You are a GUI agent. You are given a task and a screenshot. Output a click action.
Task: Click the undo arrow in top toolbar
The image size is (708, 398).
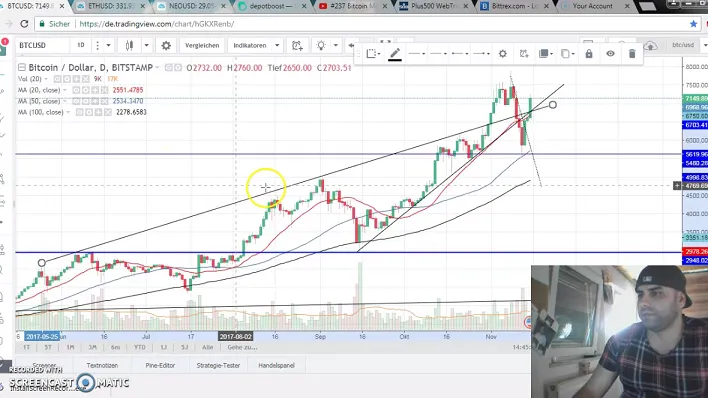click(x=351, y=45)
